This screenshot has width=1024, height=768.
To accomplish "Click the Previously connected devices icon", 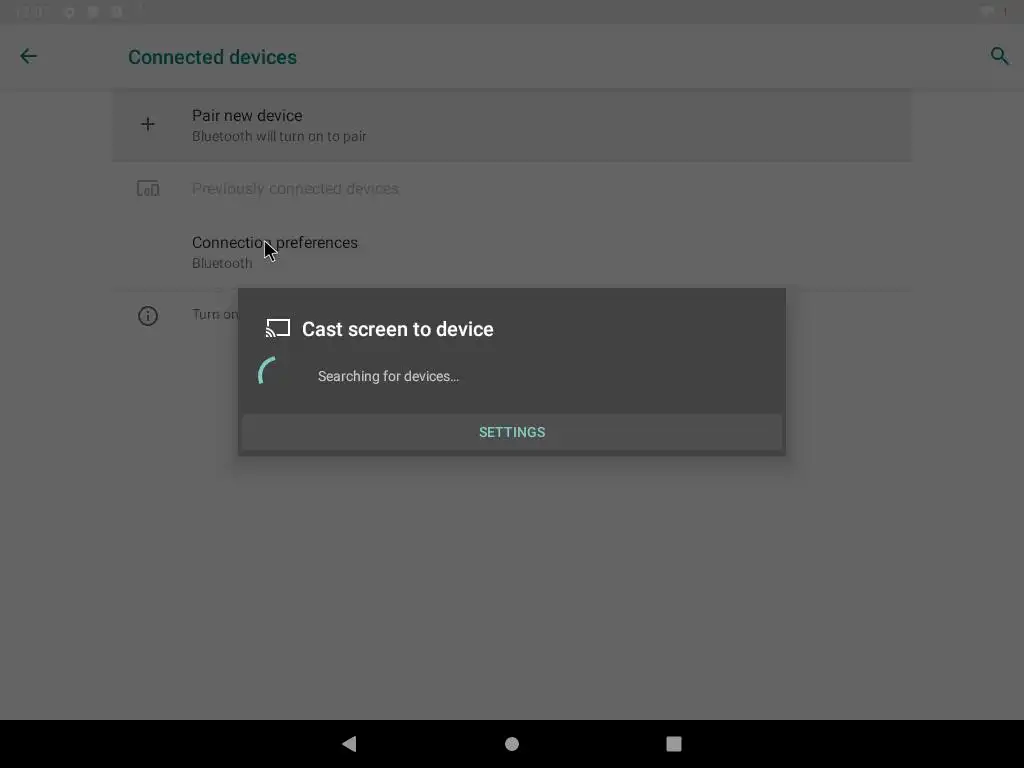I will click(148, 189).
